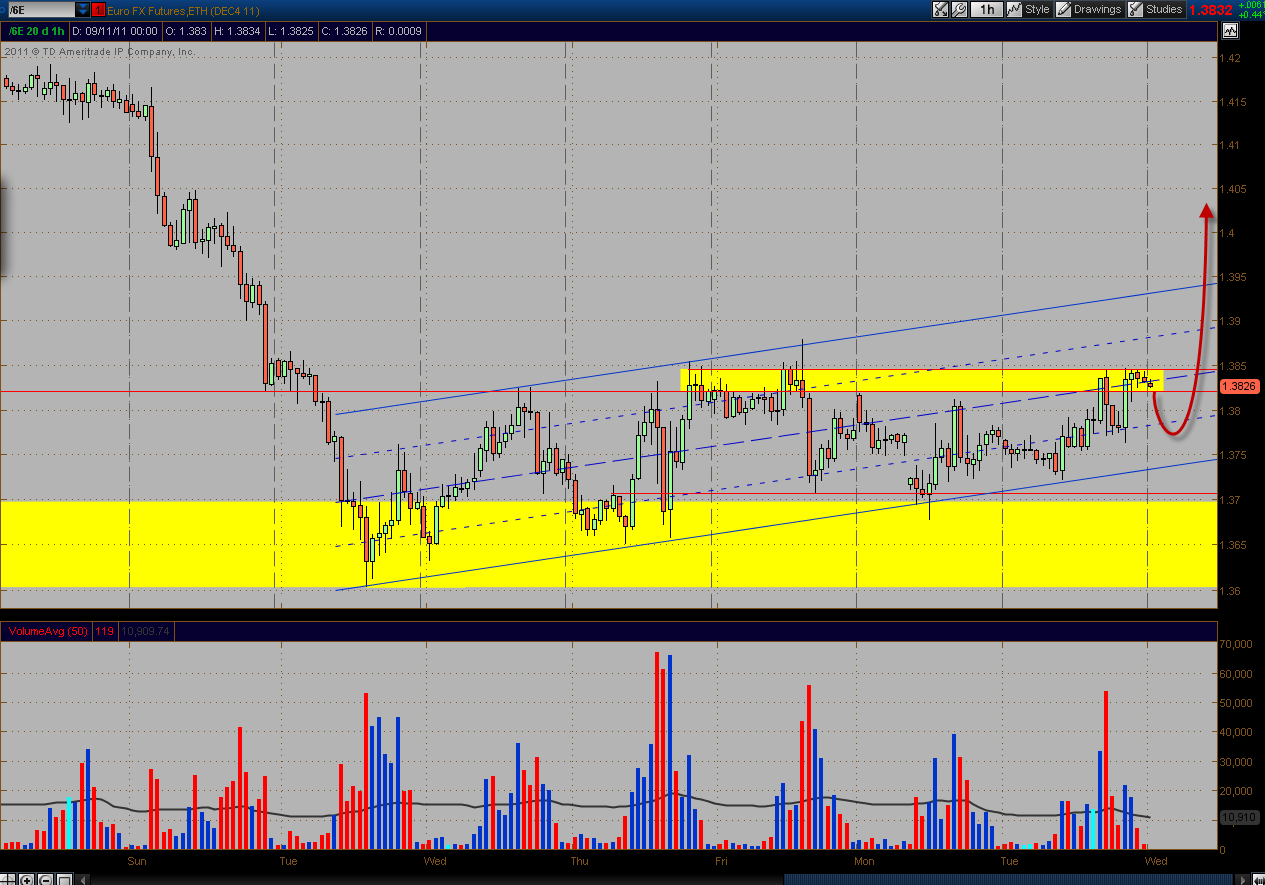1265x885 pixels.
Task: Click the Thu label on the time axis
Action: coord(580,861)
